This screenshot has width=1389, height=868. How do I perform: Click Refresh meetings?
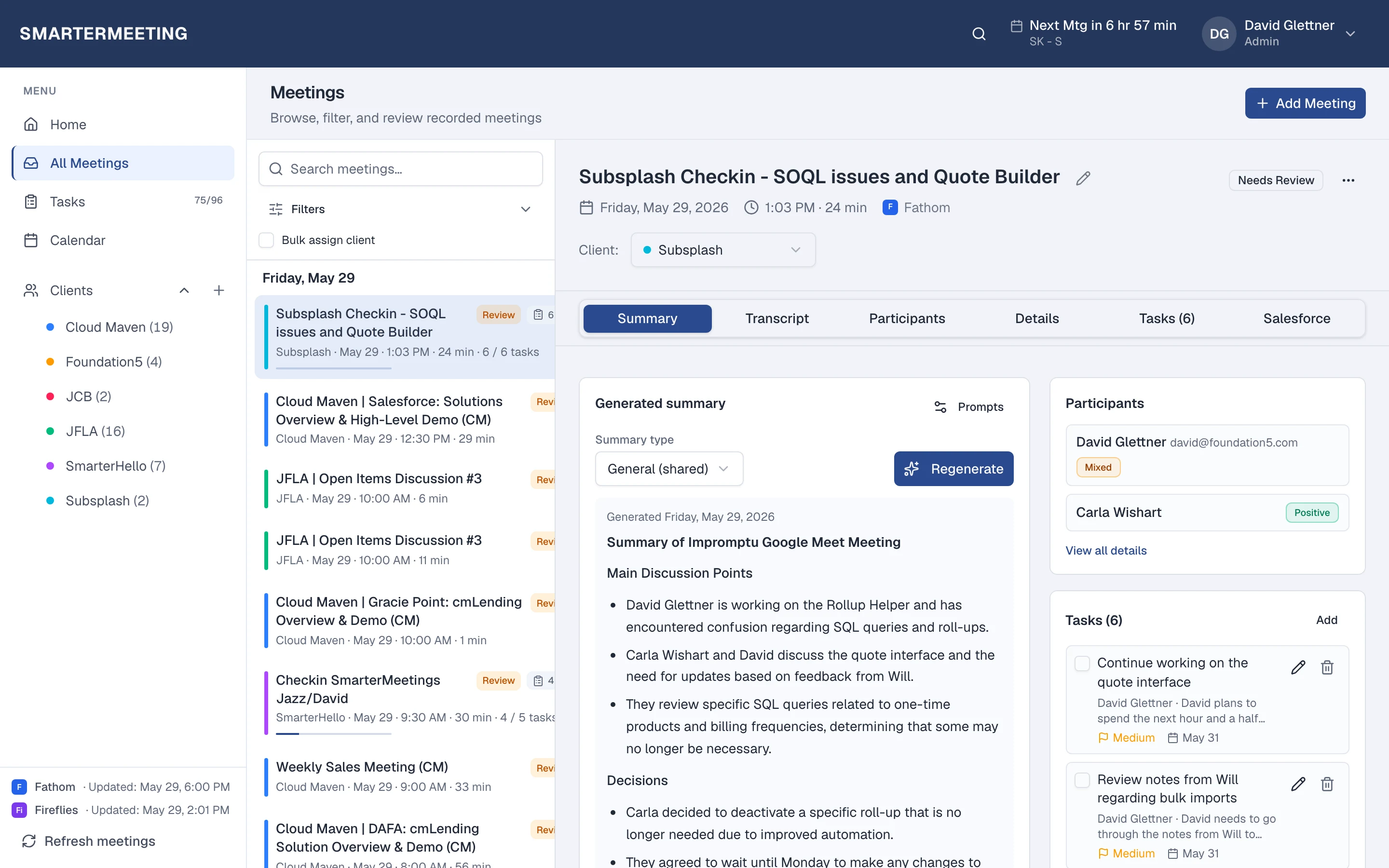pos(89,841)
